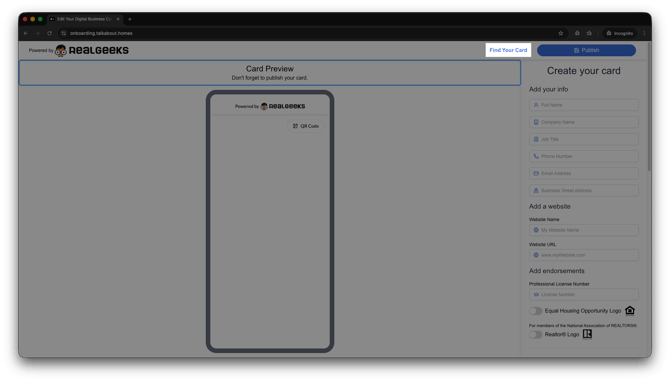This screenshot has width=670, height=382.
Task: Bookmark page with address bar star
Action: (561, 33)
